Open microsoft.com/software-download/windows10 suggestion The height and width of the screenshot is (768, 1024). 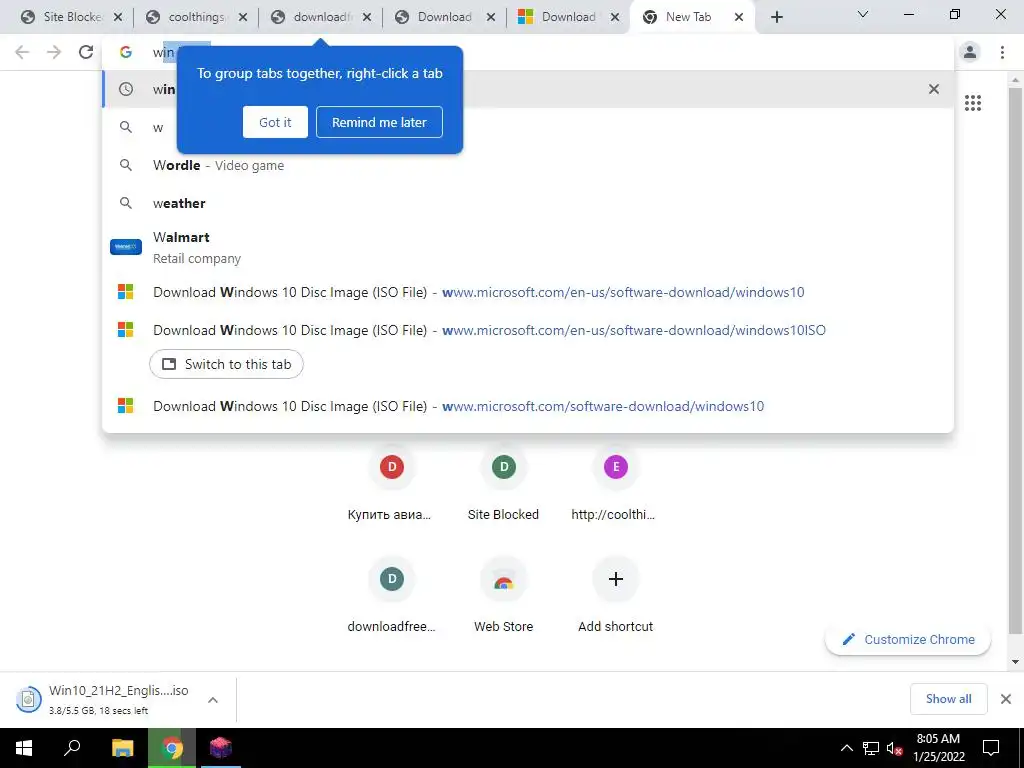click(528, 406)
